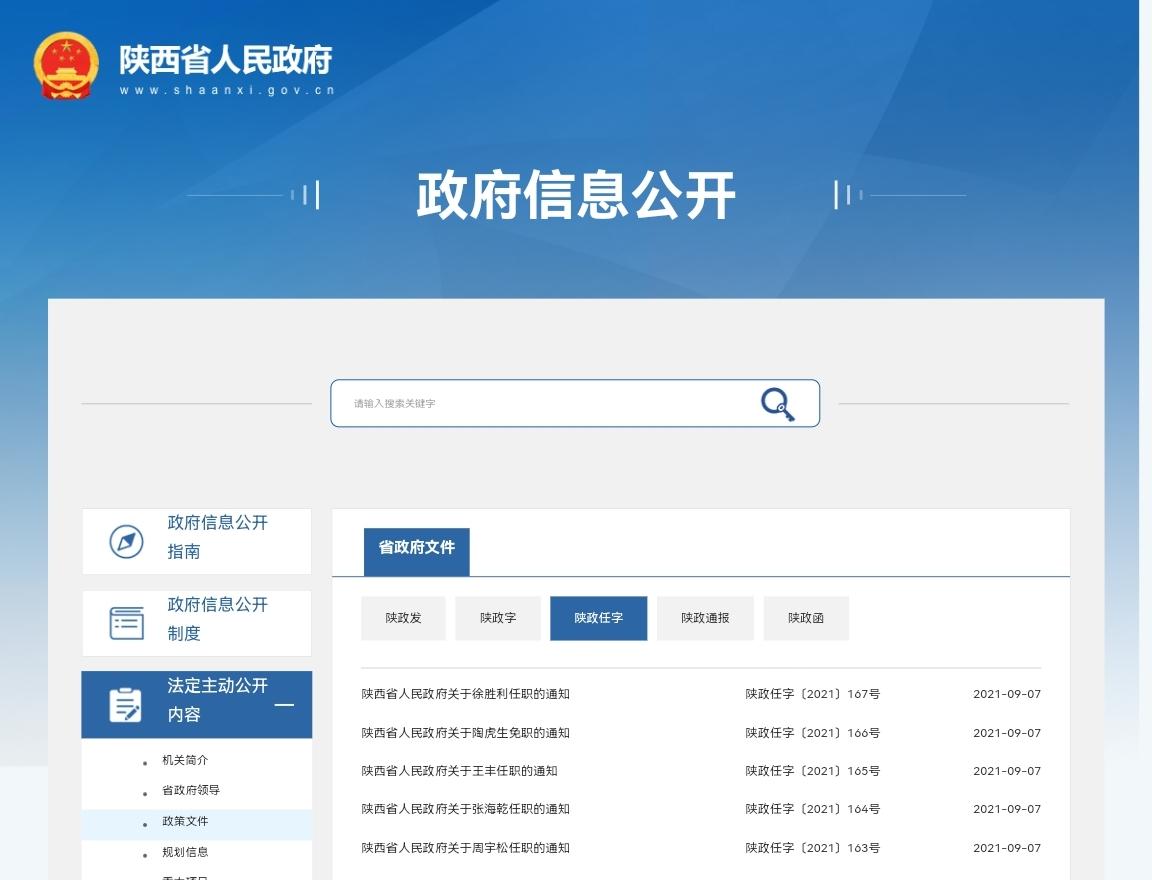The height and width of the screenshot is (880, 1152).
Task: Open the notice about 陶虎生免职
Action: click(x=465, y=733)
